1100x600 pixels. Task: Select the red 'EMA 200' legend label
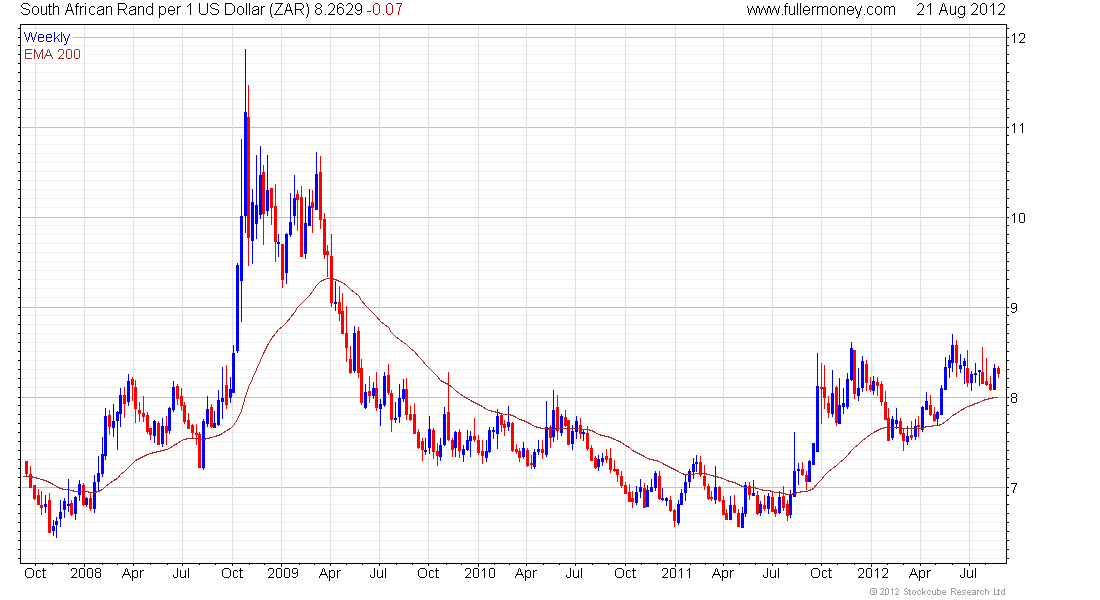click(x=52, y=54)
